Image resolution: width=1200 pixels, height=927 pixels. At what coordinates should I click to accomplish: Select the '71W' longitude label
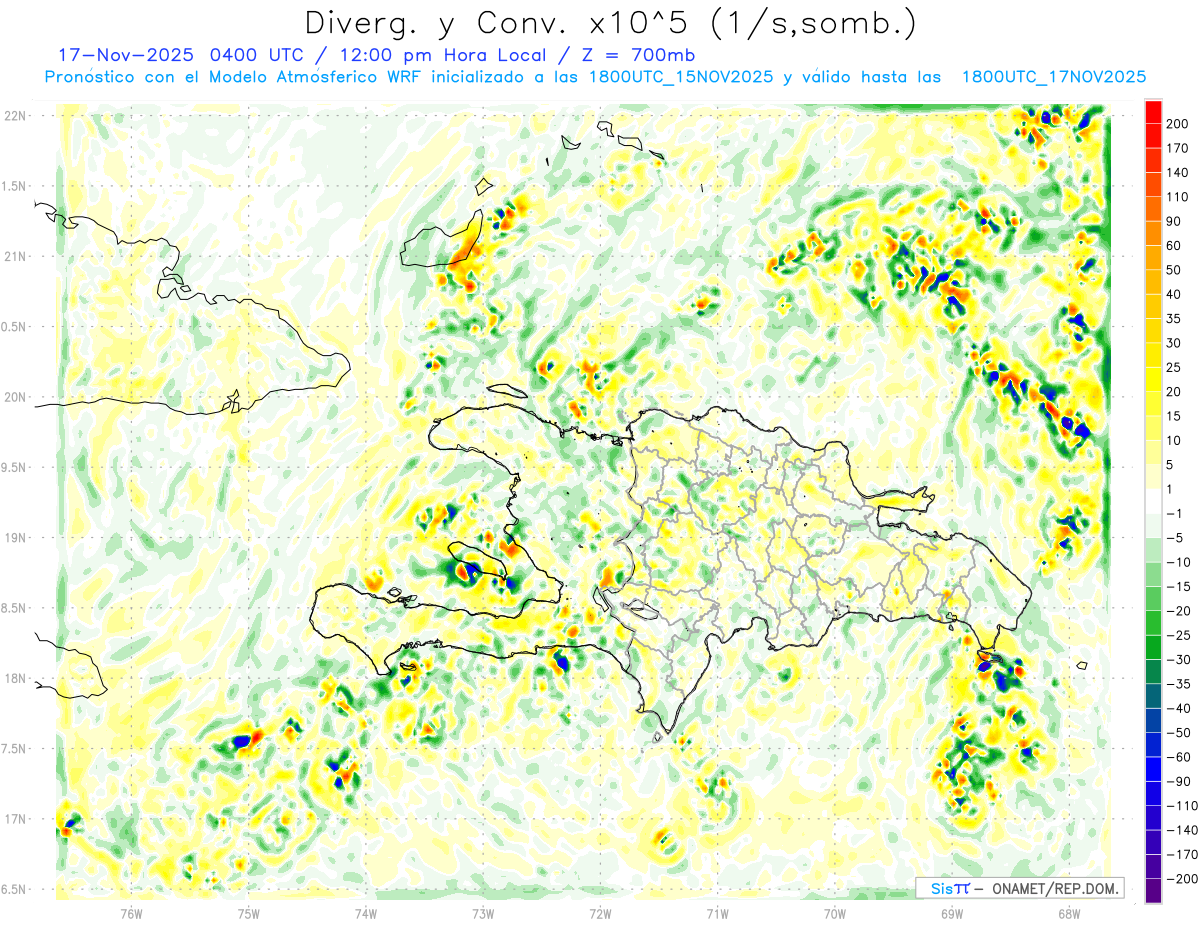coord(717,913)
